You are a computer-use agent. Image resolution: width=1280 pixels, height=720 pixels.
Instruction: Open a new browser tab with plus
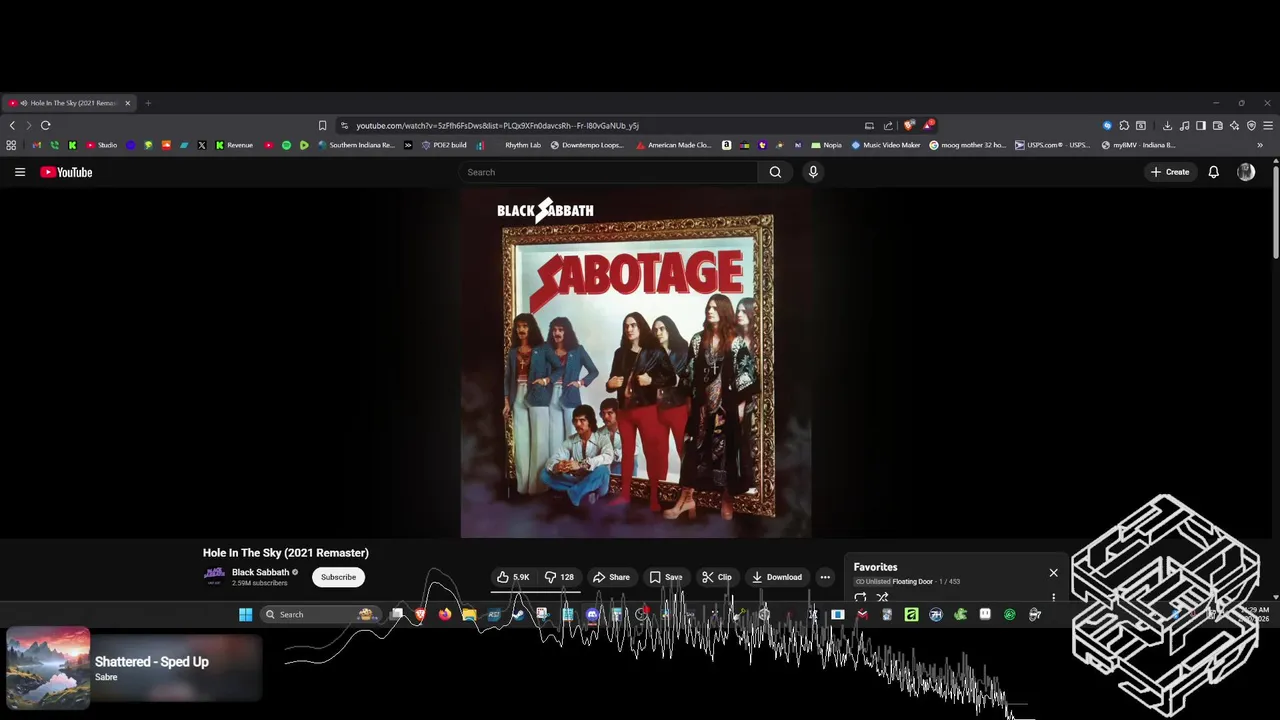click(148, 103)
